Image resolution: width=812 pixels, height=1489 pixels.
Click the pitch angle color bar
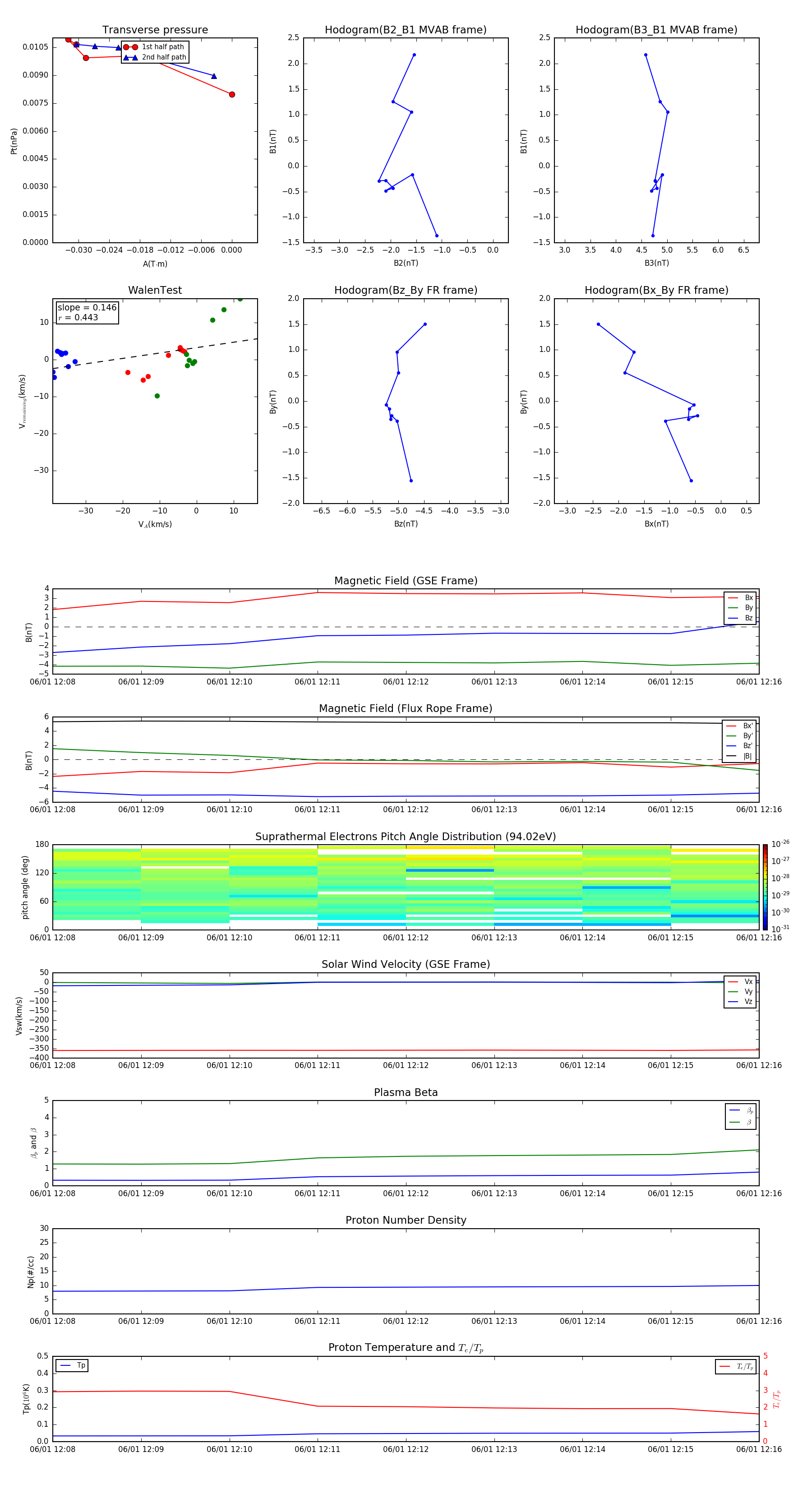(765, 887)
